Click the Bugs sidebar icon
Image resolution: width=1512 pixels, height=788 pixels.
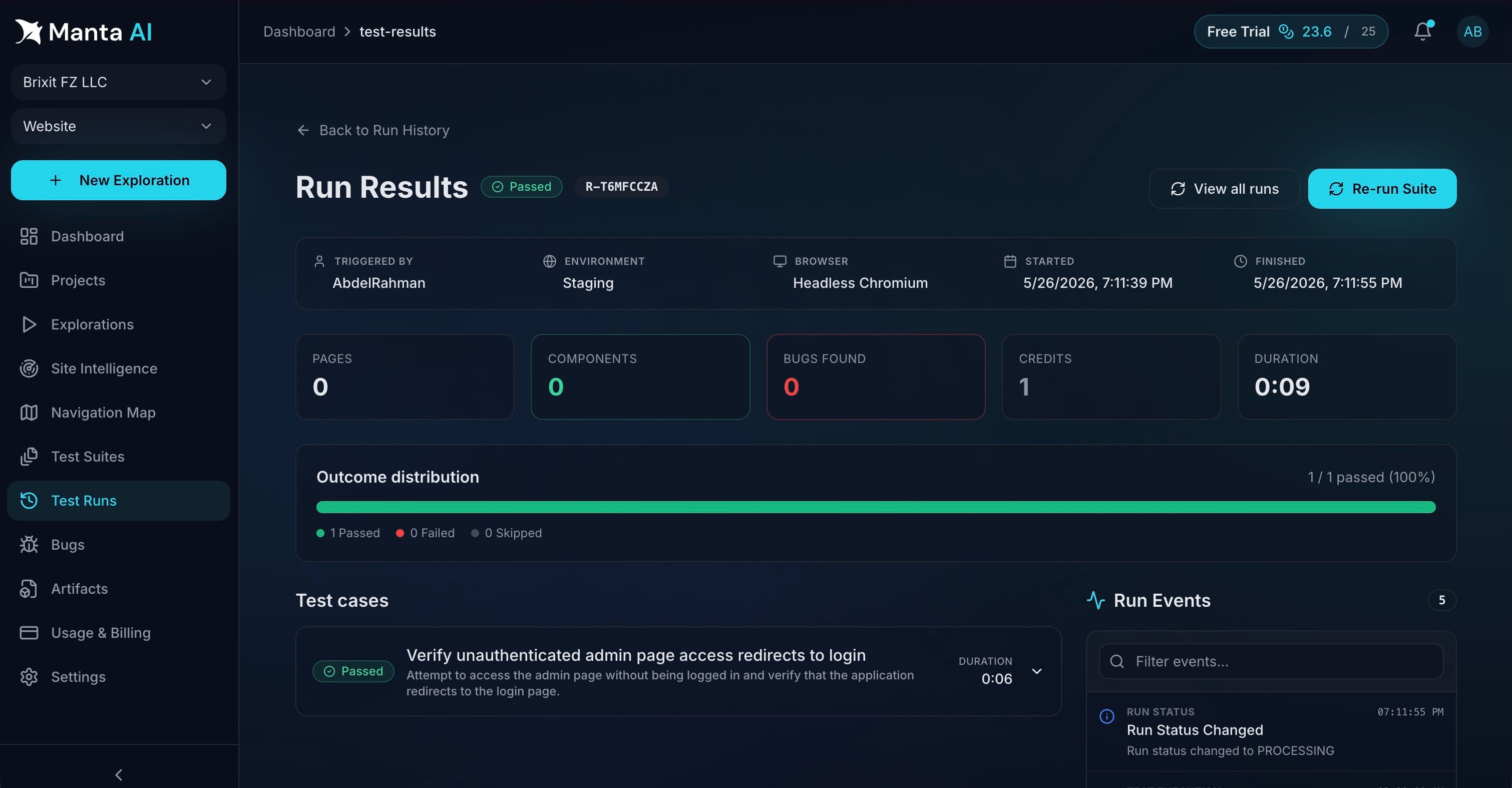(29, 545)
